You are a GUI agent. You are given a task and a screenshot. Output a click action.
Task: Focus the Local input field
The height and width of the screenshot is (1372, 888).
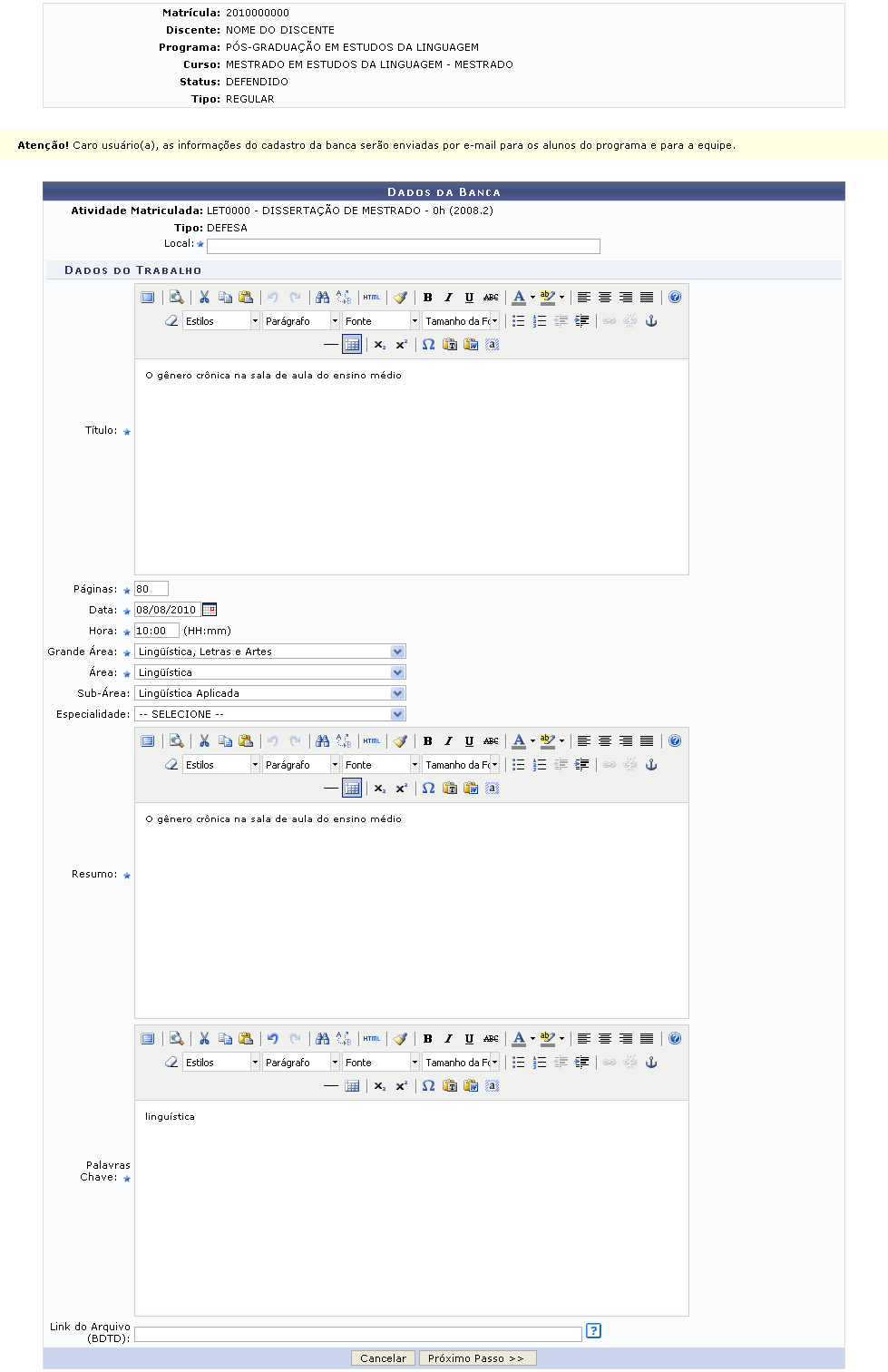coord(404,246)
